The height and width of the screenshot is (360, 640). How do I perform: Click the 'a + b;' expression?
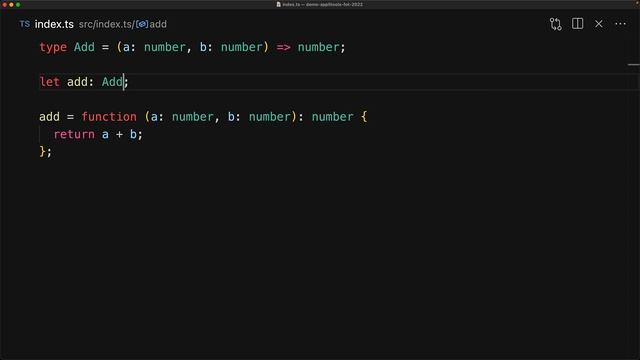[x=122, y=134]
